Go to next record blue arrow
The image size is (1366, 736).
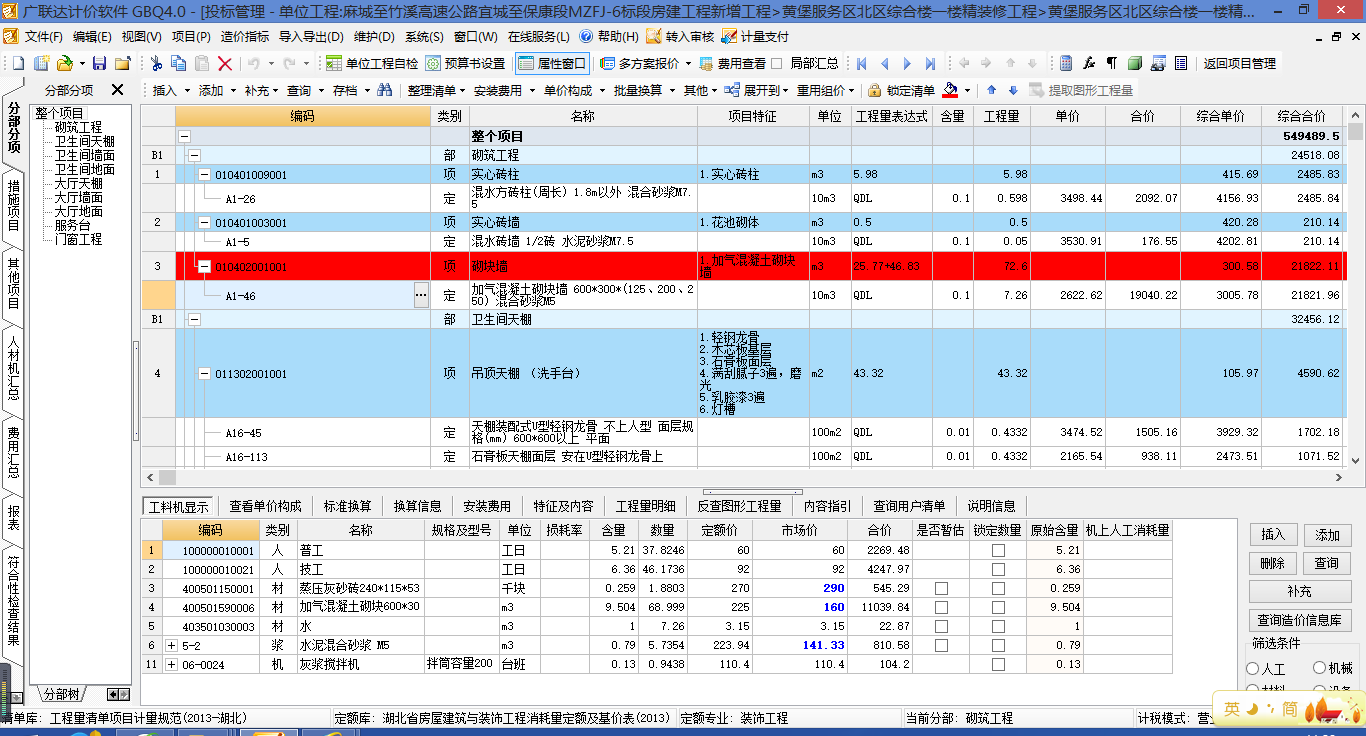[907, 63]
